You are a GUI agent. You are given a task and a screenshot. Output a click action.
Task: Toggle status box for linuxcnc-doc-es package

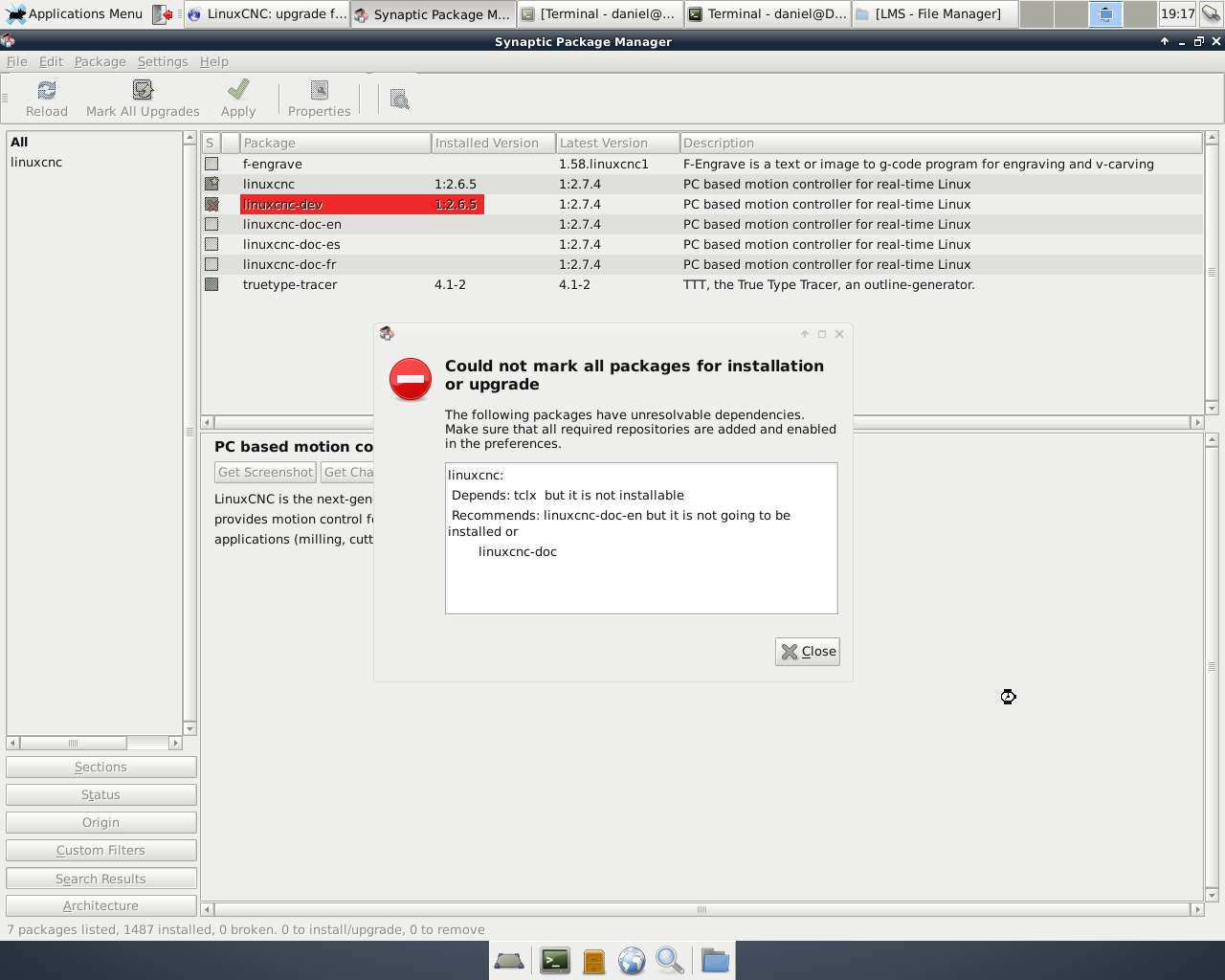tap(212, 244)
